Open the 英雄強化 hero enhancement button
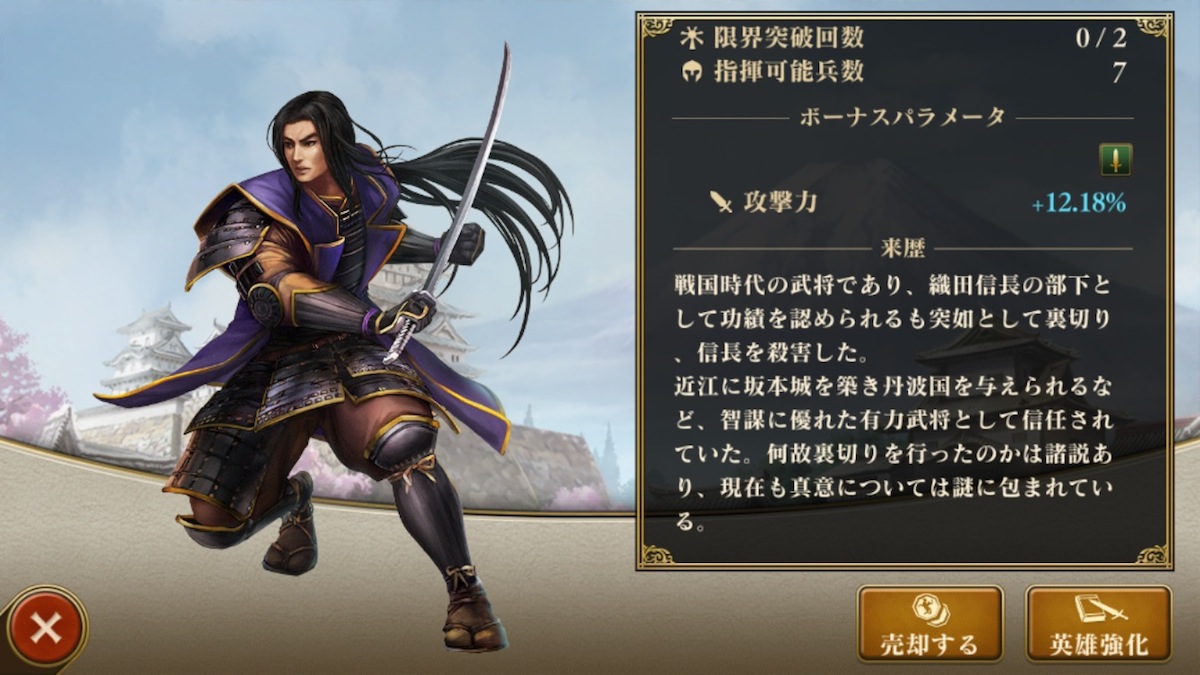The height and width of the screenshot is (675, 1200). coord(1098,624)
